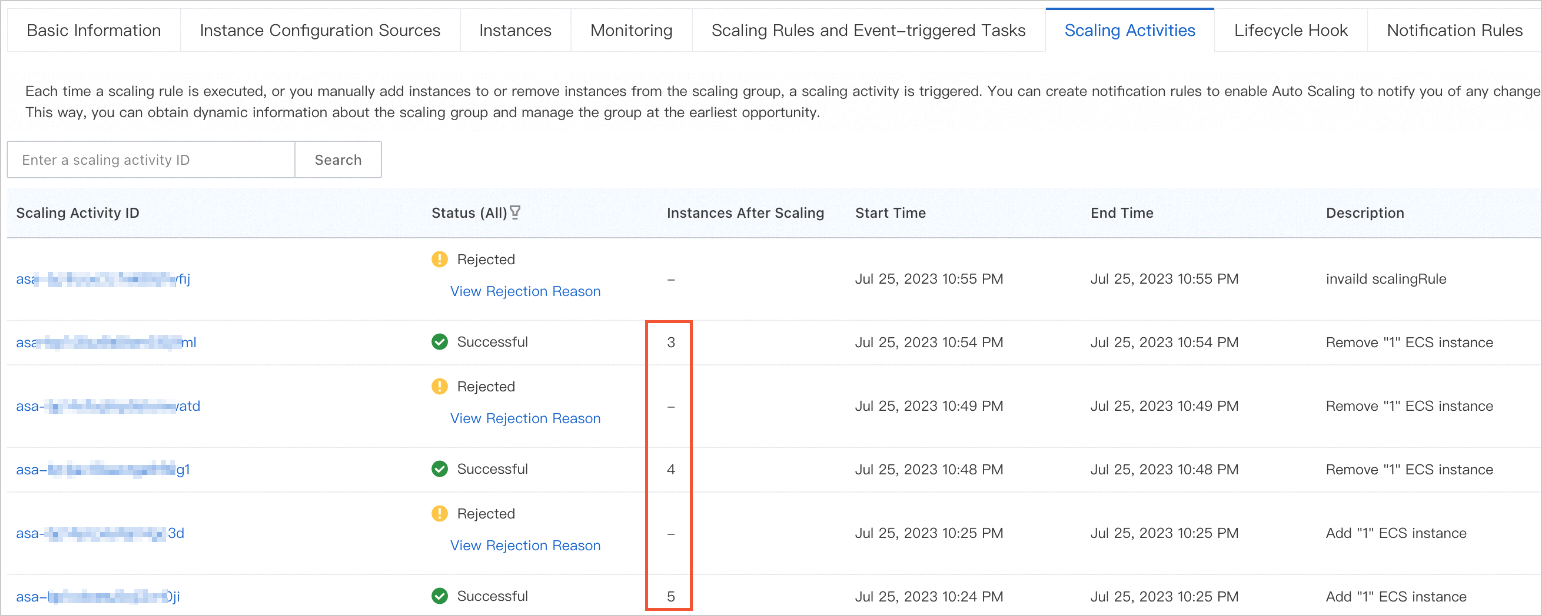The image size is (1542, 616).
Task: Open scaling activity ID ending in g1
Action: [103, 469]
